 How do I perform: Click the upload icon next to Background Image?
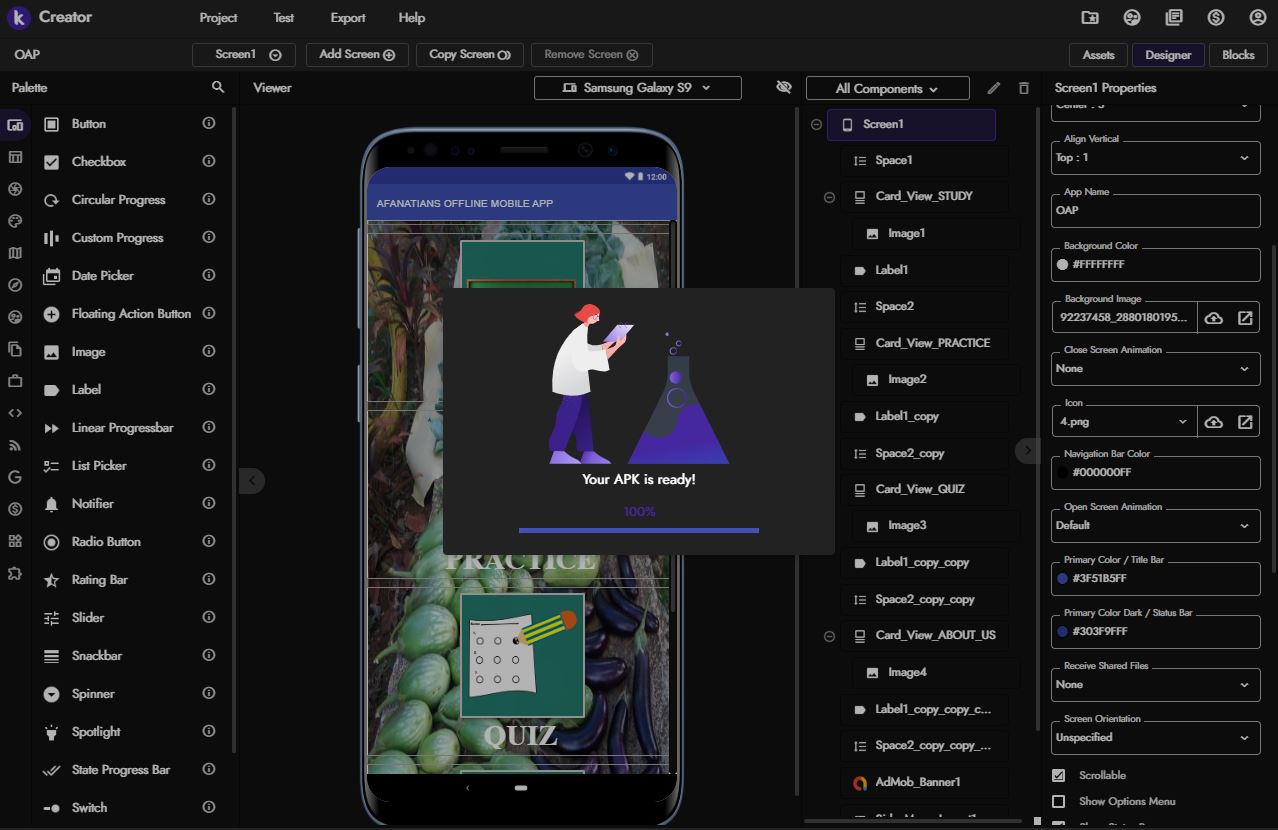(1213, 318)
